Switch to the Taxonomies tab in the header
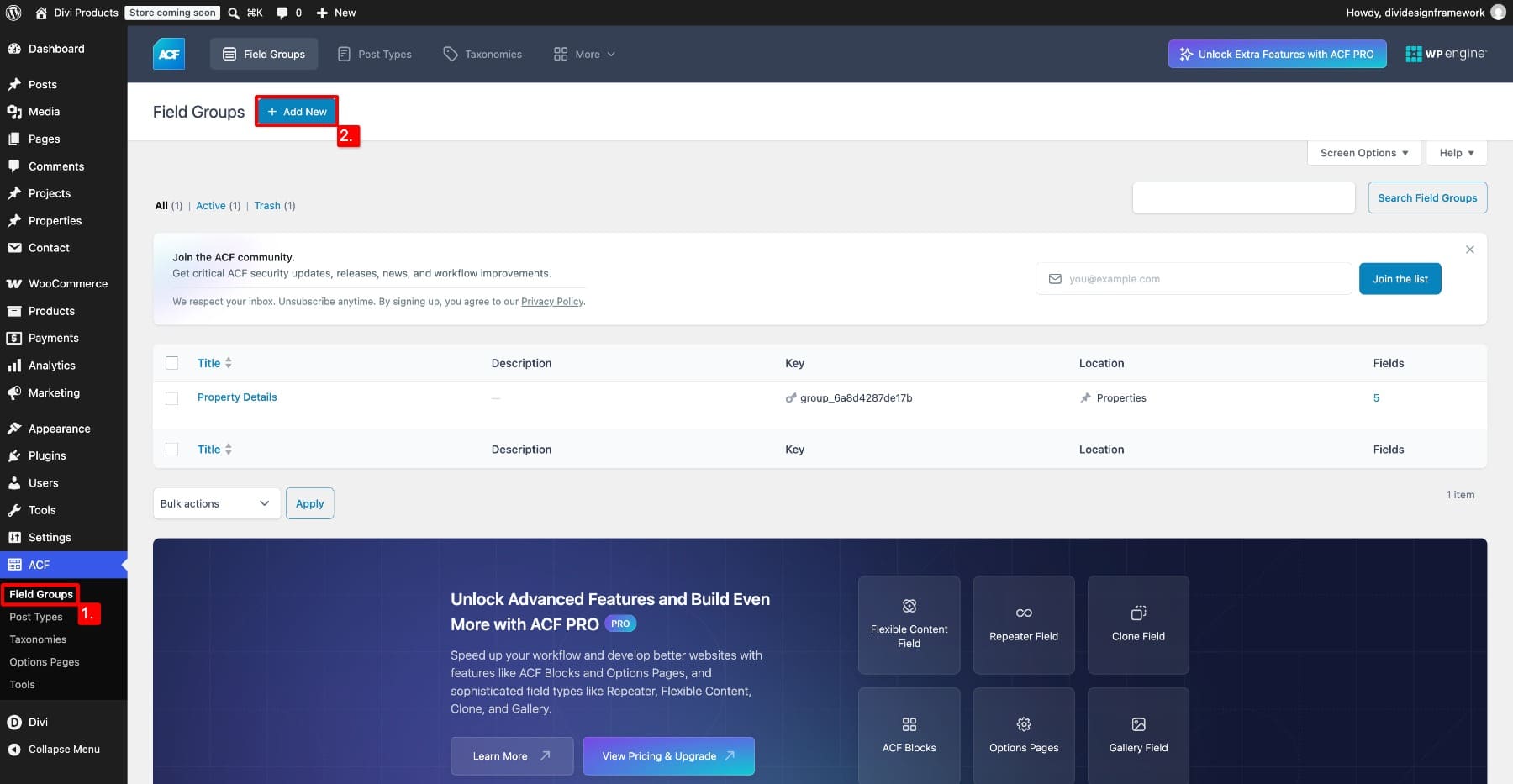 click(482, 54)
